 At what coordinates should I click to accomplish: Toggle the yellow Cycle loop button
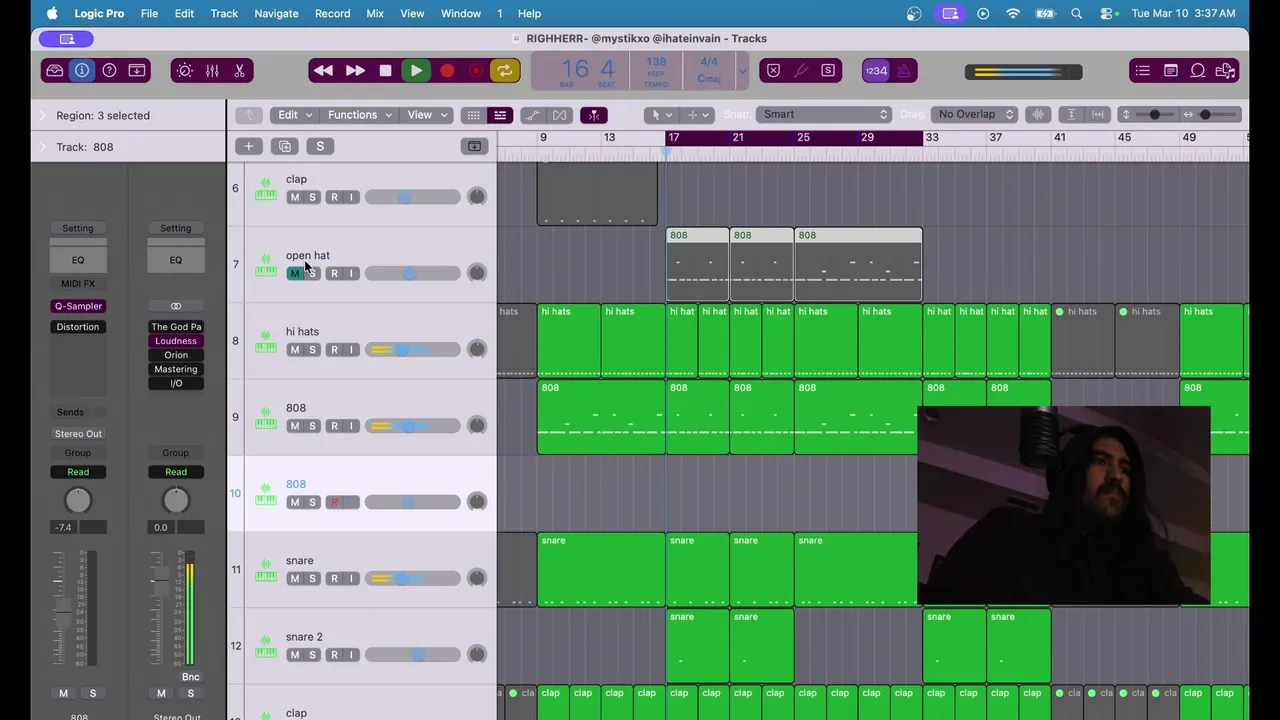click(504, 71)
